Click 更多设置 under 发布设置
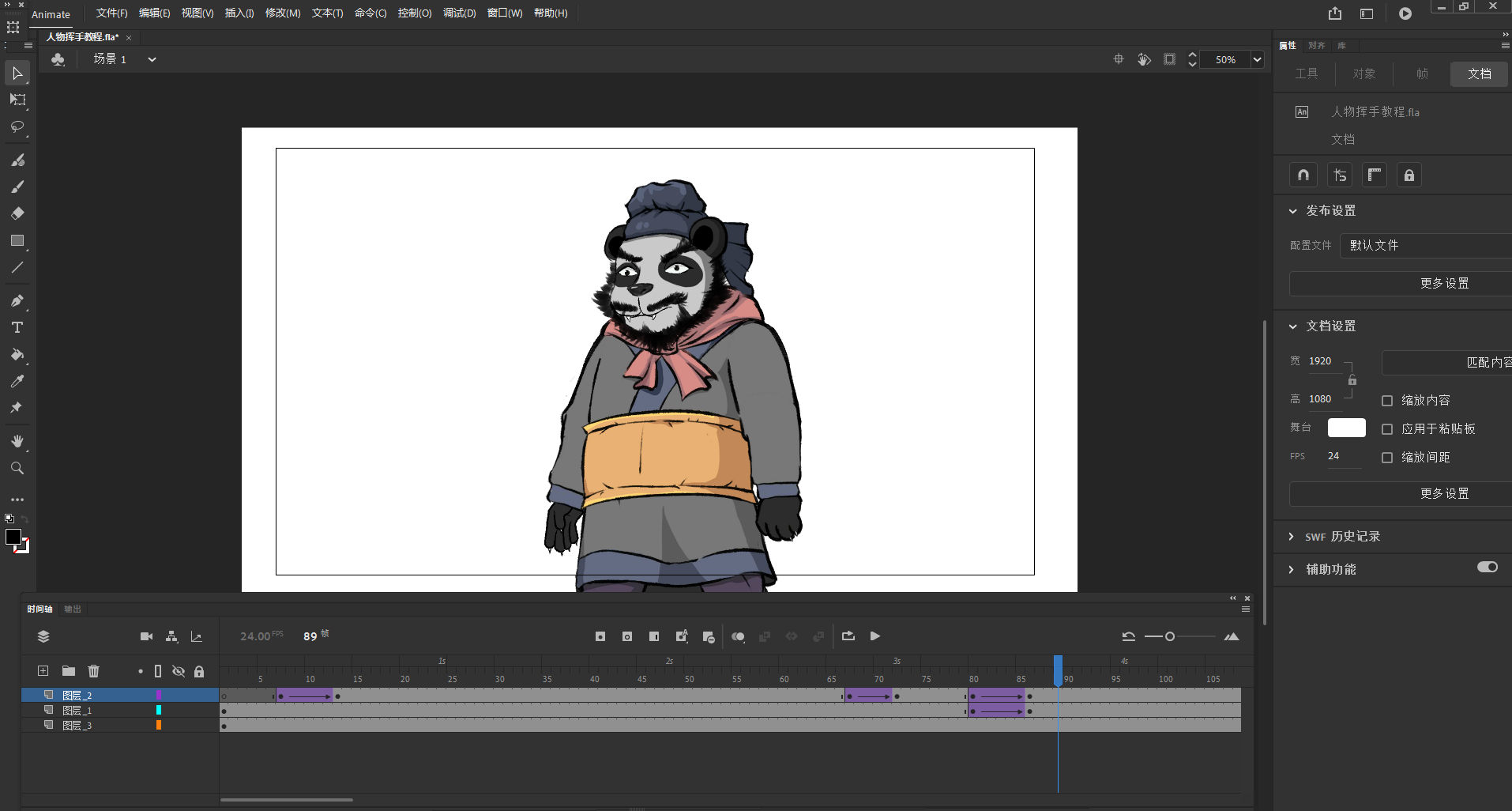The width and height of the screenshot is (1512, 811). tap(1401, 284)
